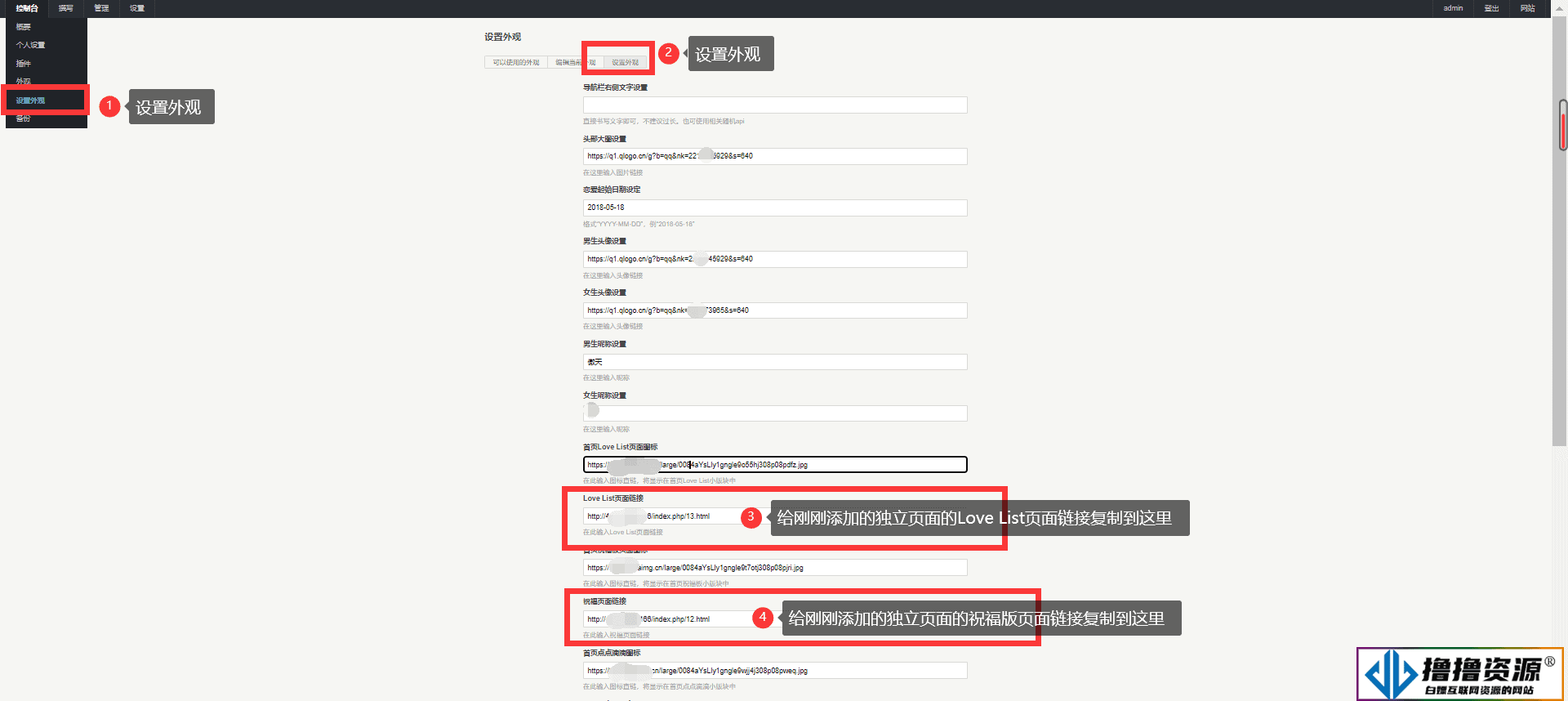This screenshot has width=1568, height=701.
Task: Click the icon URL field ending pjri.jpg
Action: (775, 567)
